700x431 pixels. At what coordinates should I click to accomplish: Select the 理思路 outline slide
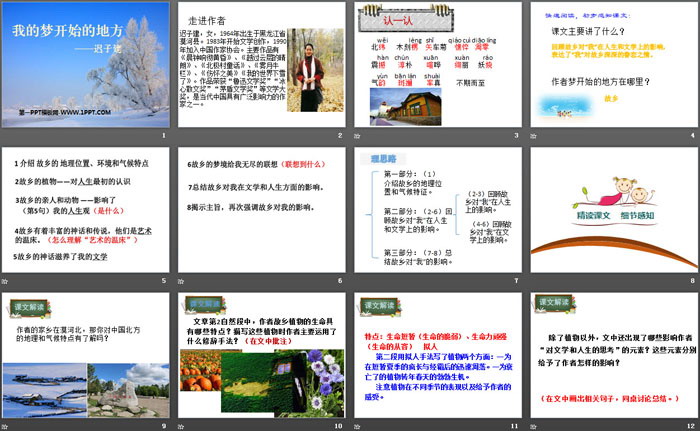(x=438, y=210)
